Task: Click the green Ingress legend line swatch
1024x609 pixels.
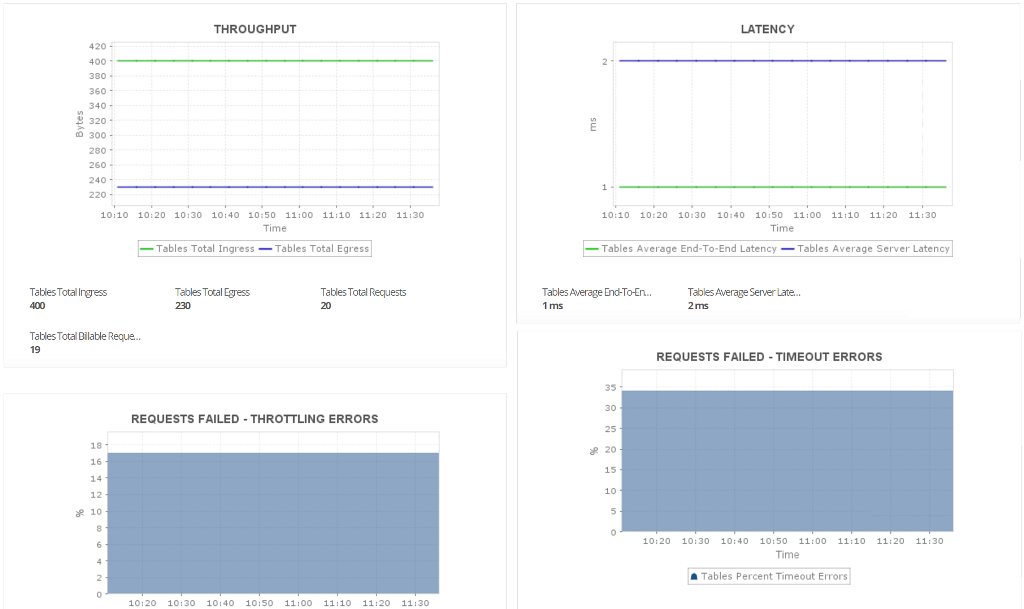Action: pos(147,249)
